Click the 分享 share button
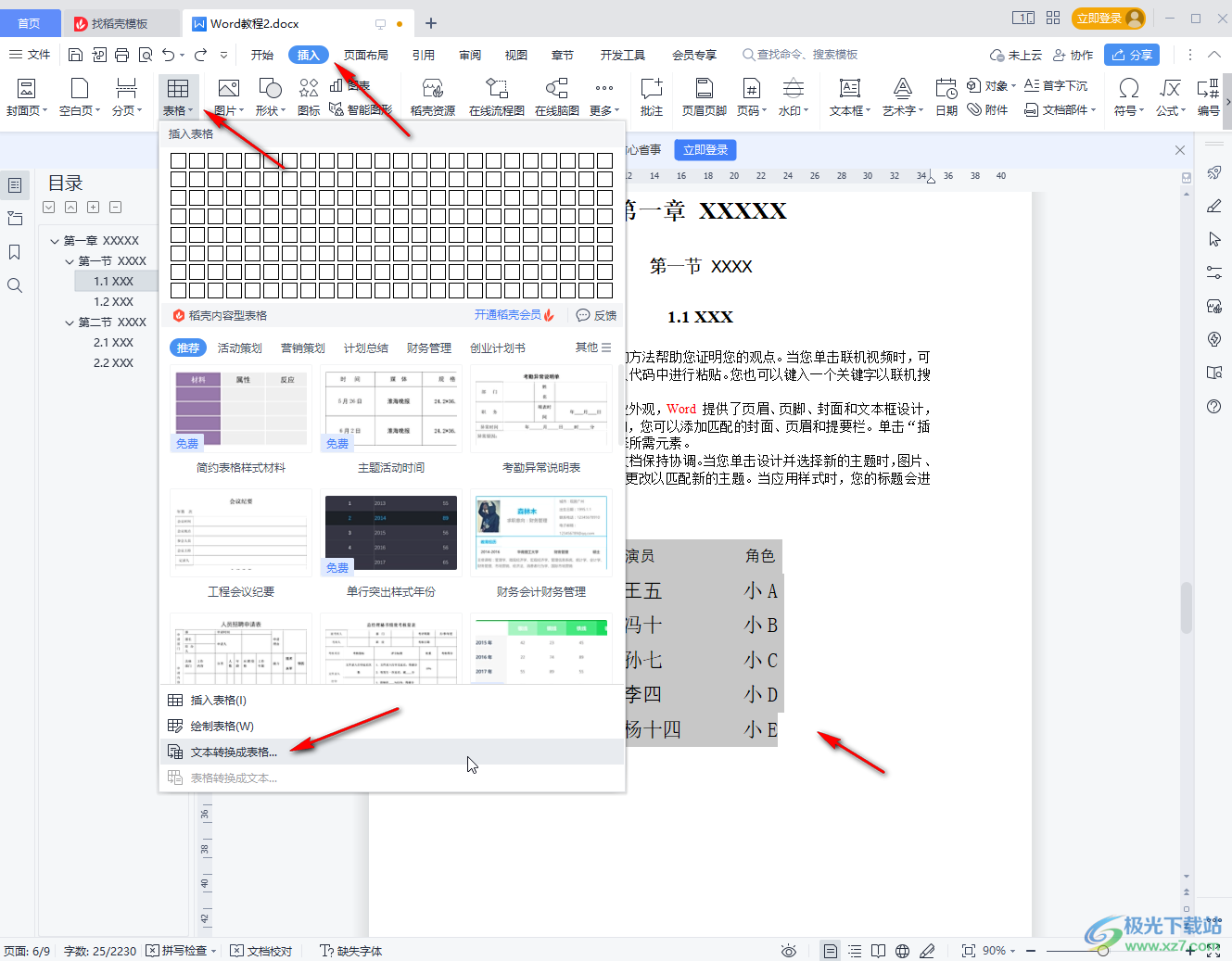The height and width of the screenshot is (961, 1232). click(x=1132, y=55)
